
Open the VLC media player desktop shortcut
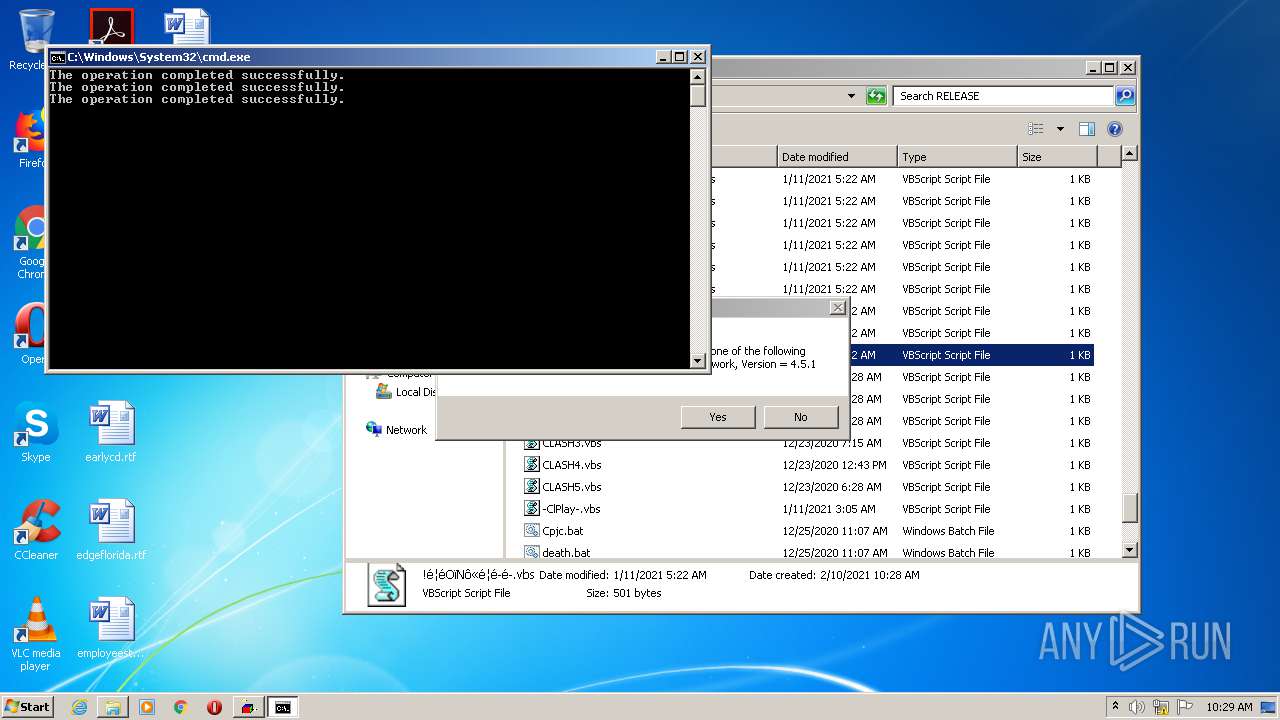36,634
